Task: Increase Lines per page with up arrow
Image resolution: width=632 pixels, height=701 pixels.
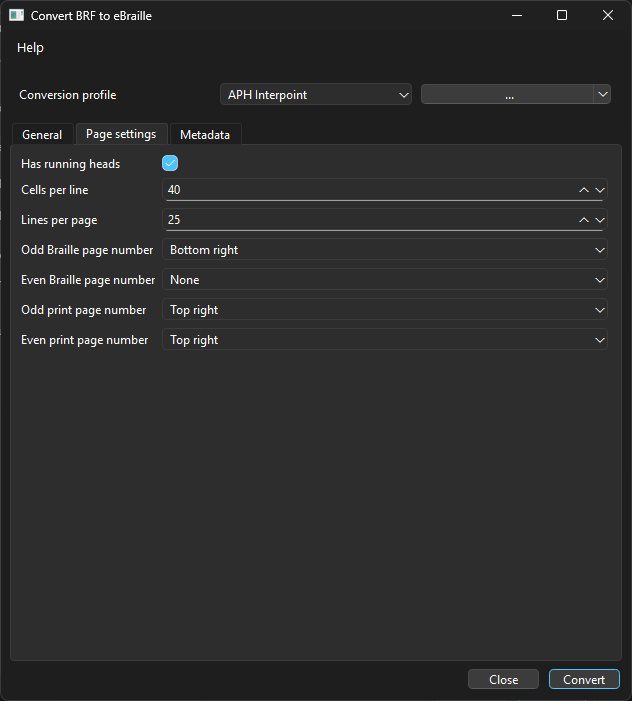Action: pos(584,220)
